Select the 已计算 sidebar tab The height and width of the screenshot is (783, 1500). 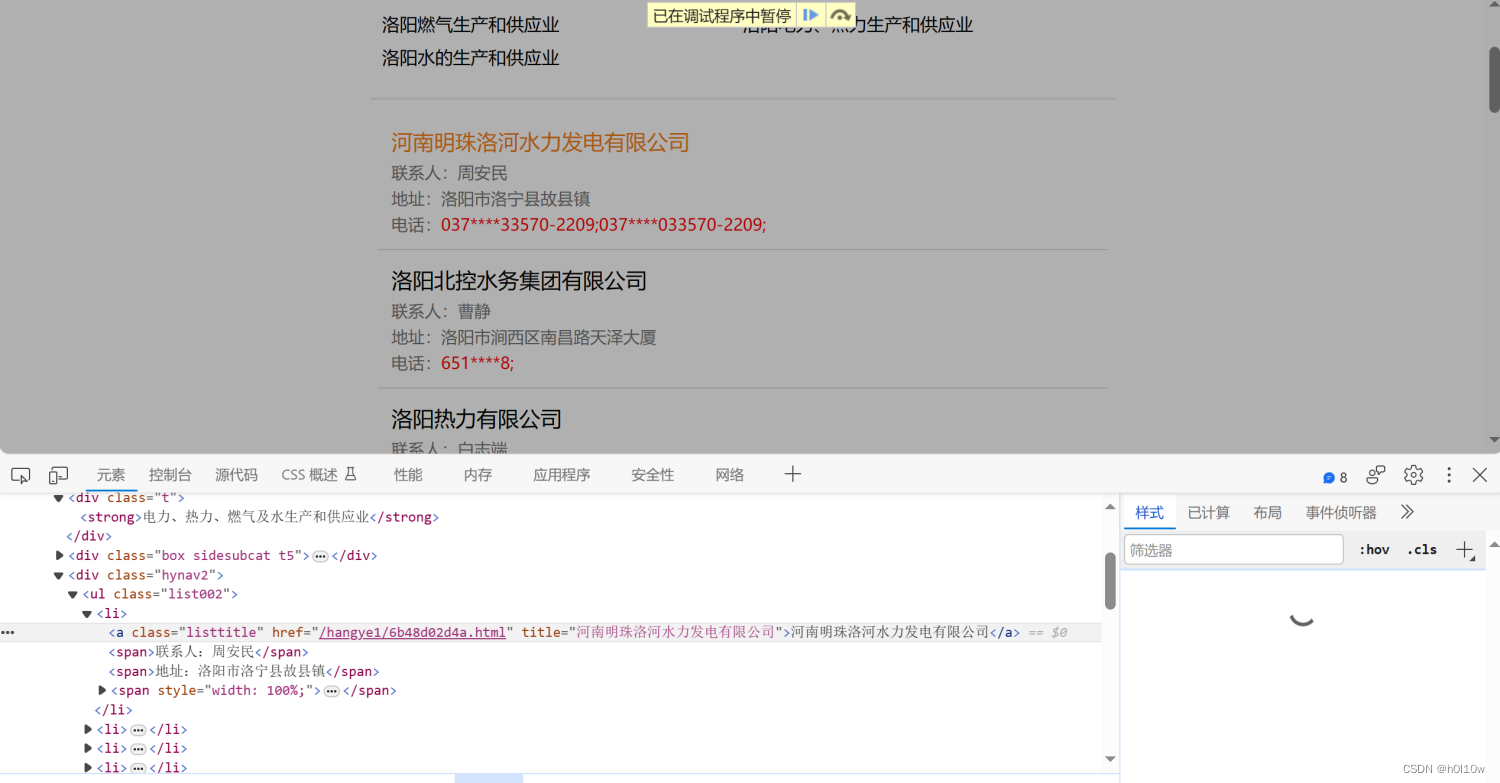pyautogui.click(x=1208, y=513)
